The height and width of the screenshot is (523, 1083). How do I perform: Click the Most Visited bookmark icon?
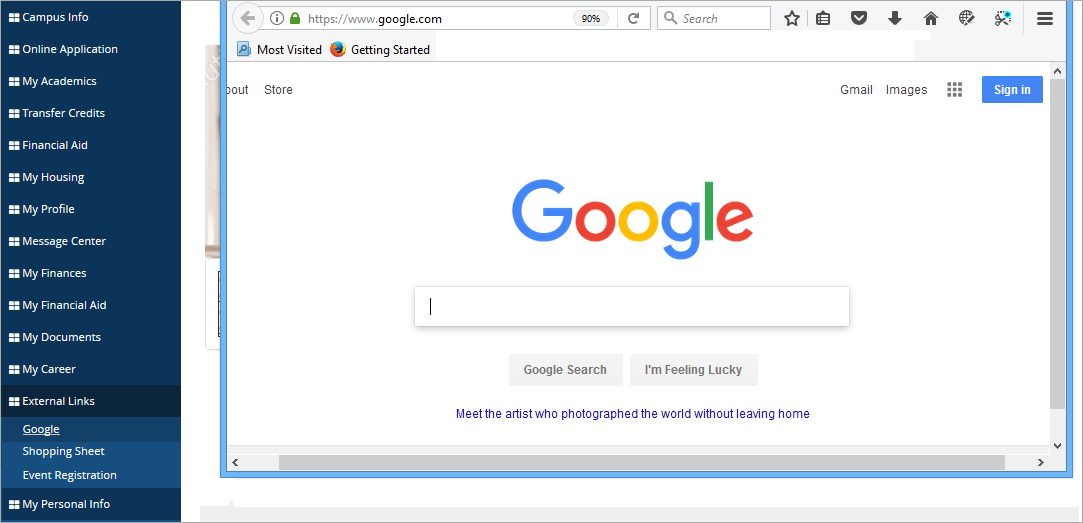click(x=244, y=49)
